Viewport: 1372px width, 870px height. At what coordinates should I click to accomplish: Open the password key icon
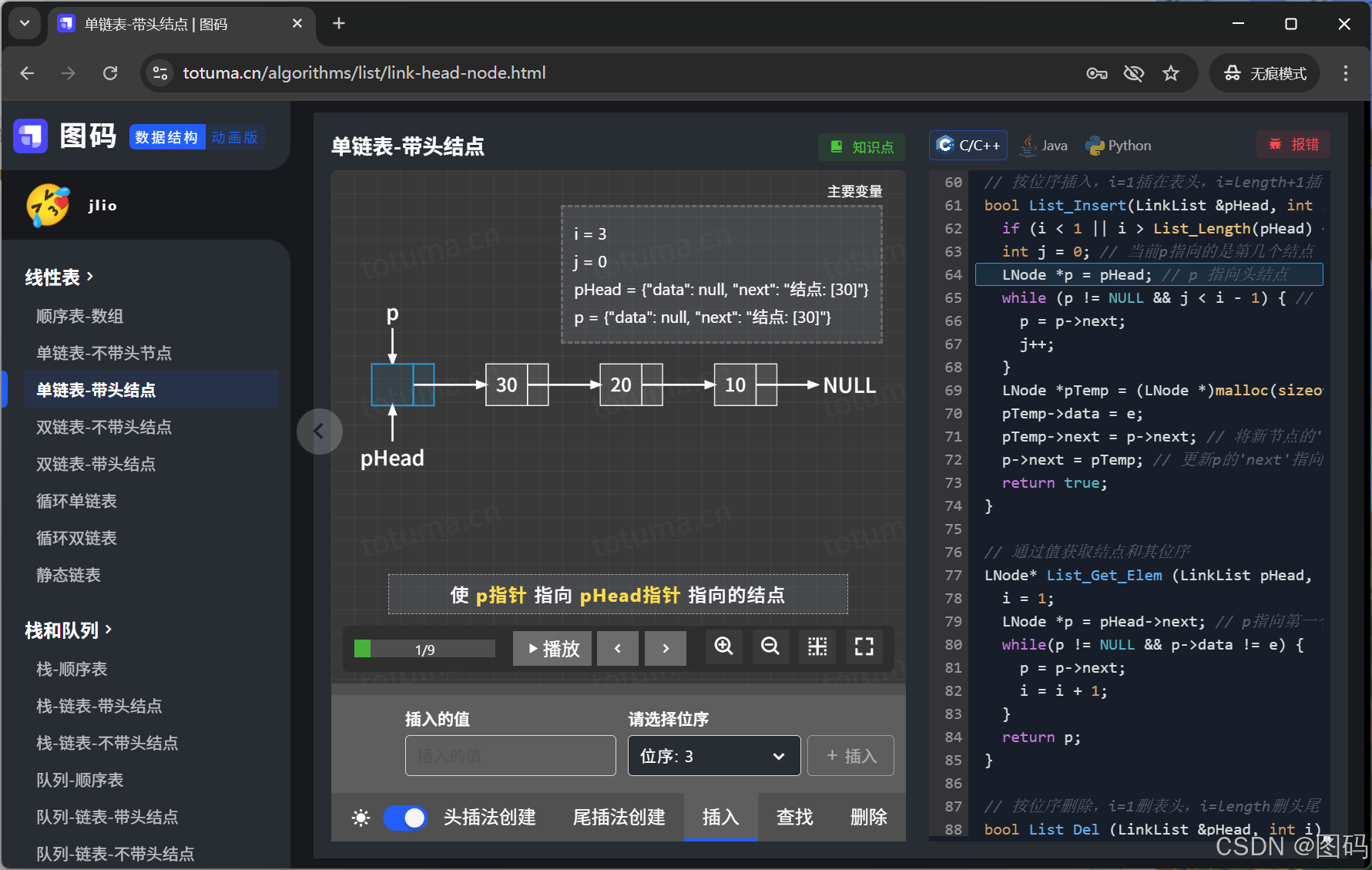coord(1097,73)
